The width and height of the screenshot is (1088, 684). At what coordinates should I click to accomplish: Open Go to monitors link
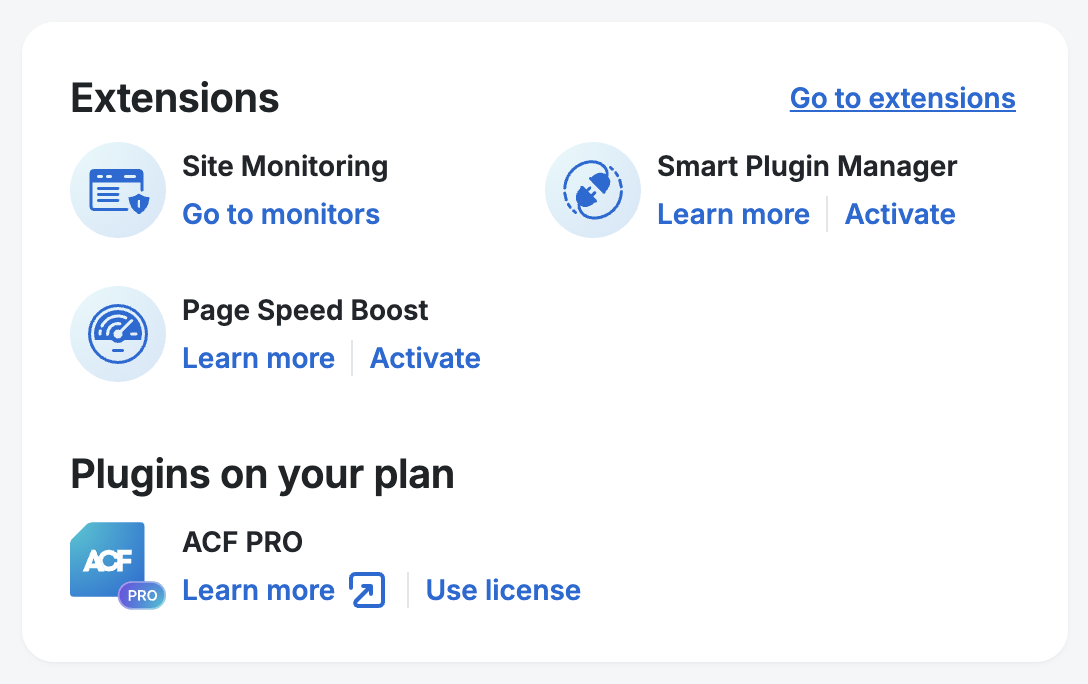click(281, 214)
